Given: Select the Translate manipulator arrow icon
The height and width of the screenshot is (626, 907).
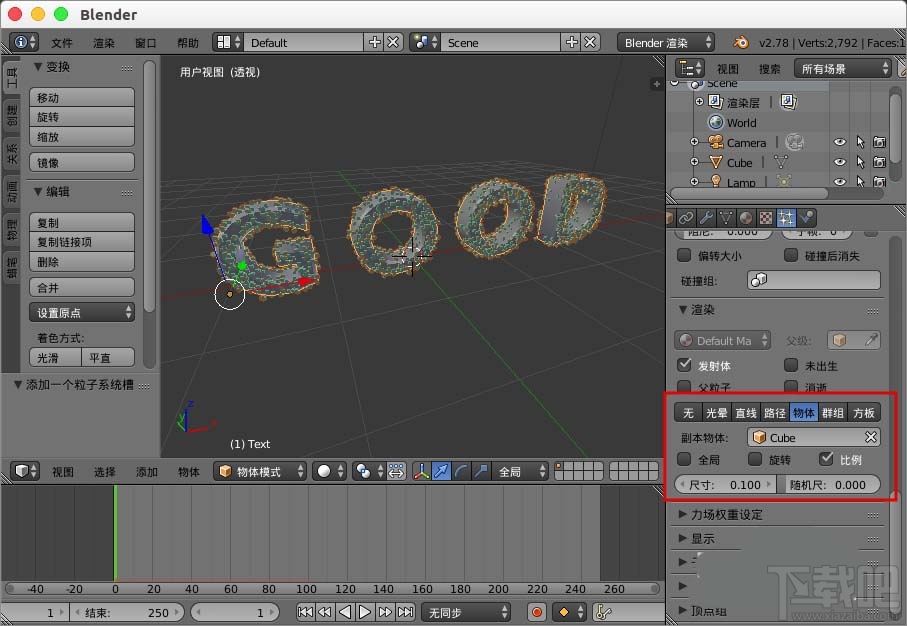Looking at the screenshot, I should click(441, 469).
